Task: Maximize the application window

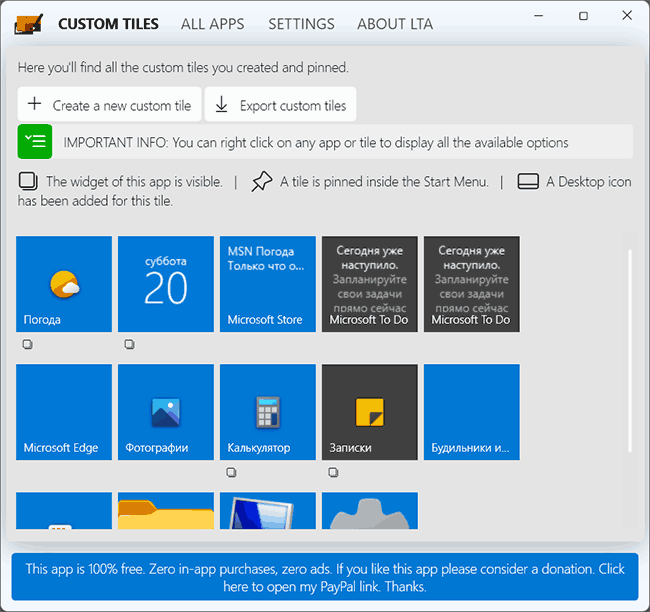Action: click(583, 16)
